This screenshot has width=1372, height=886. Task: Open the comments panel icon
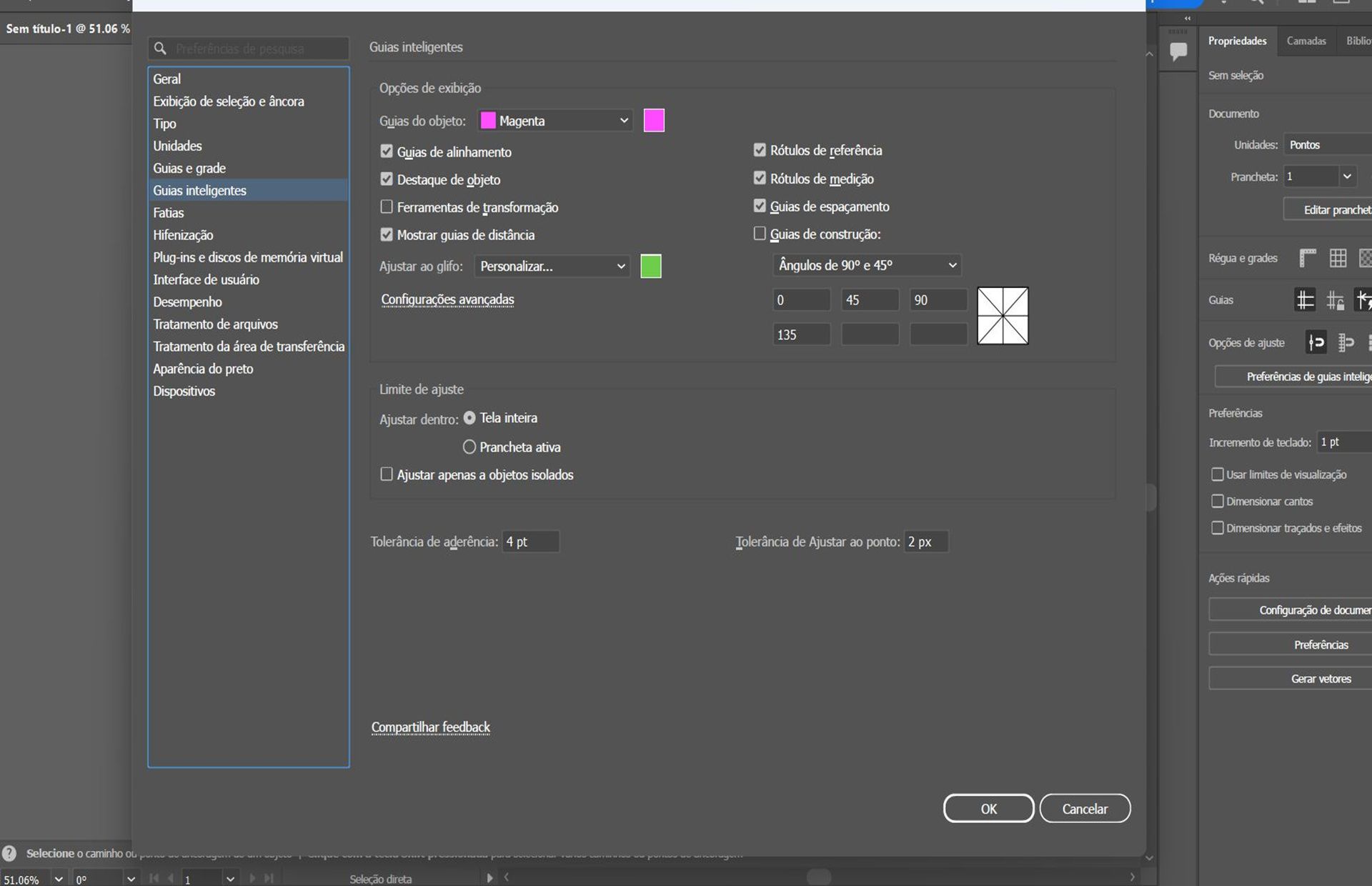[1178, 51]
